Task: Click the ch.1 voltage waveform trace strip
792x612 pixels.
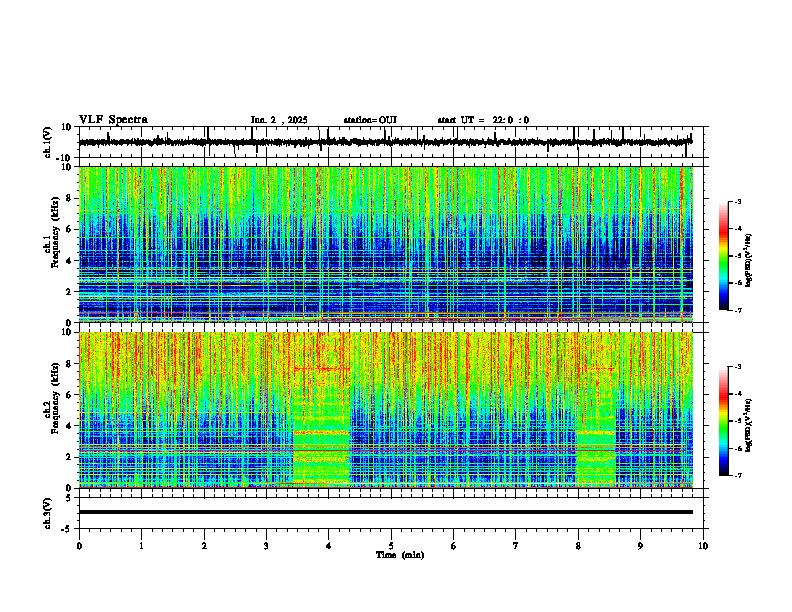Action: (385, 142)
